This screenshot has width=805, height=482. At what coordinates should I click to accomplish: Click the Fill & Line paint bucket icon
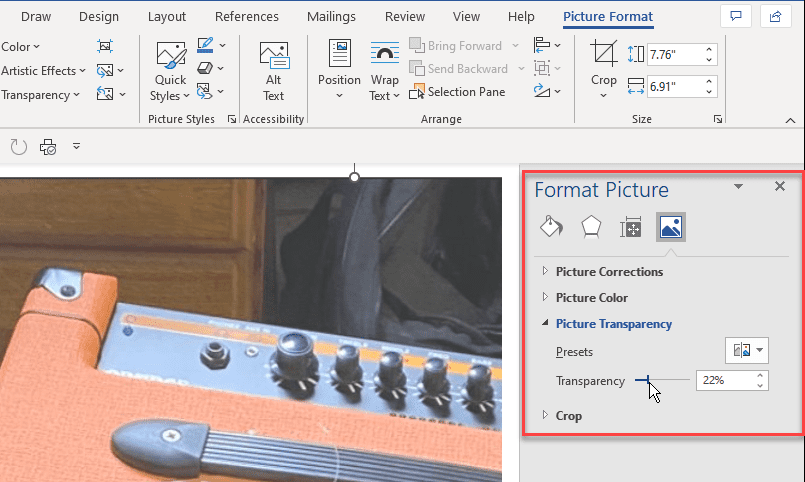coord(551,227)
